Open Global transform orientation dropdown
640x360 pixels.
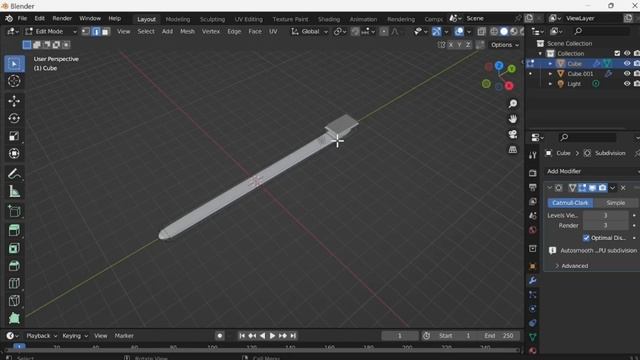pyautogui.click(x=309, y=31)
